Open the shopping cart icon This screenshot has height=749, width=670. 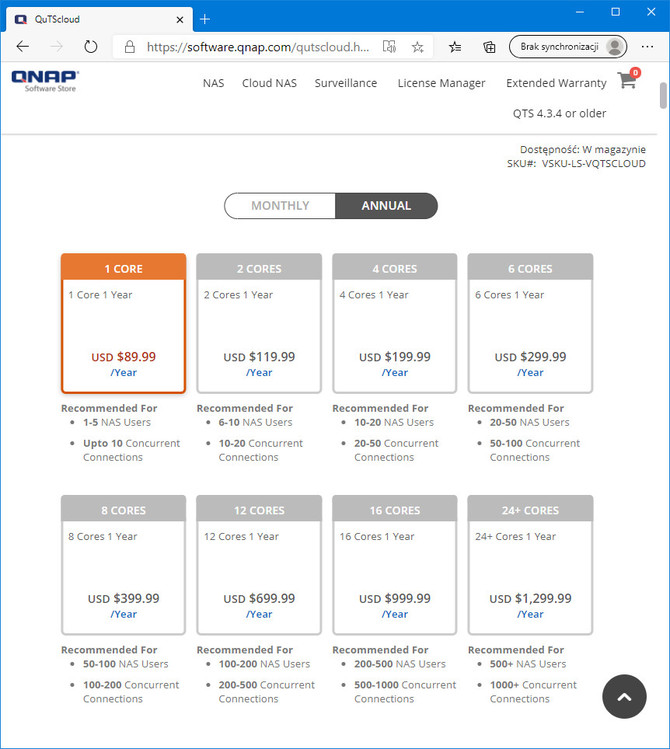(x=628, y=79)
